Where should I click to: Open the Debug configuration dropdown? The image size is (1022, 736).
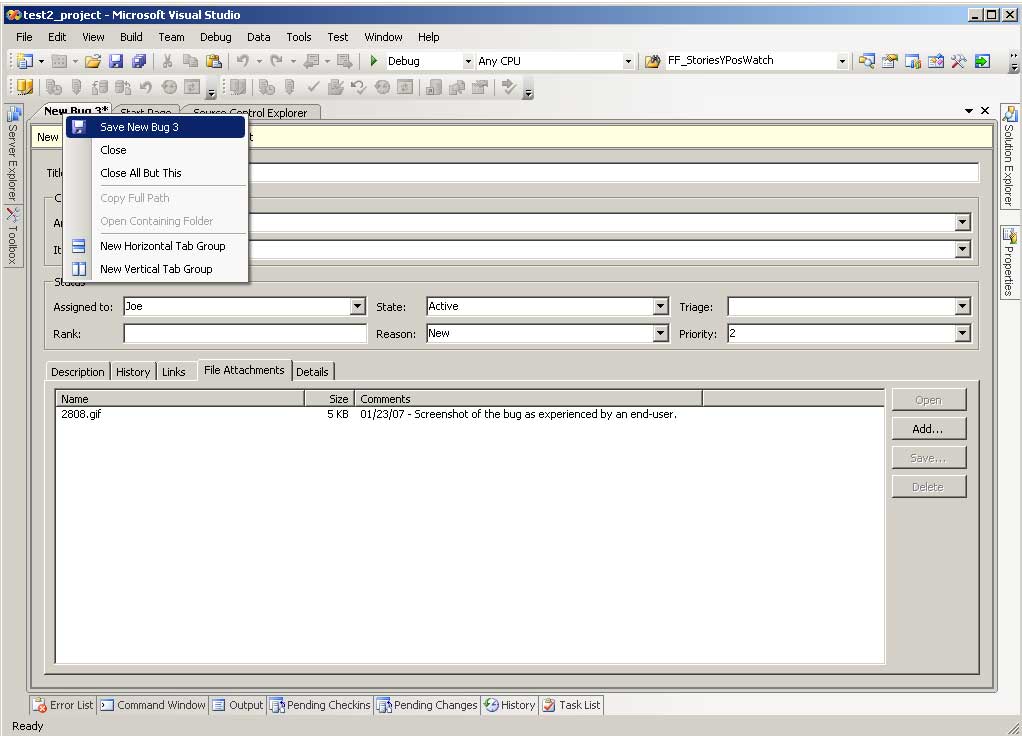pyautogui.click(x=468, y=61)
